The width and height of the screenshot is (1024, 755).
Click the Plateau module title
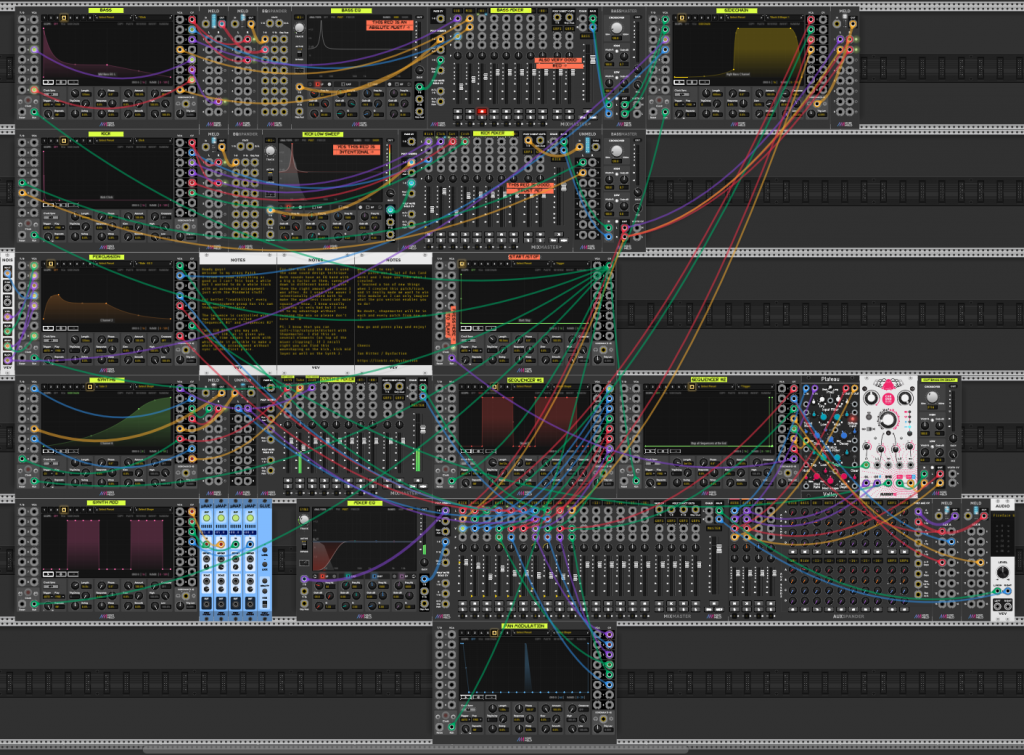pyautogui.click(x=830, y=379)
